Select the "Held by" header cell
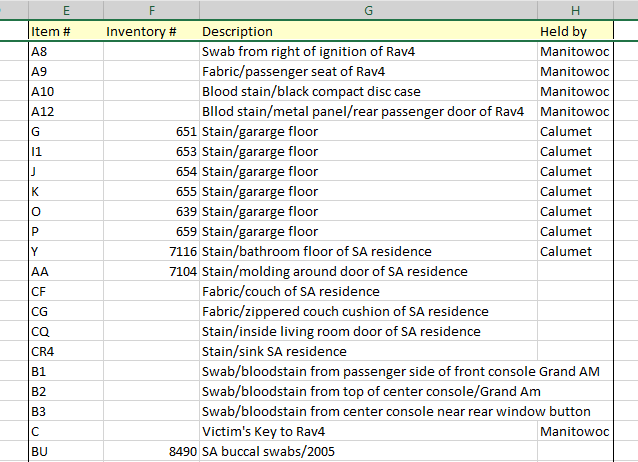 tap(575, 31)
